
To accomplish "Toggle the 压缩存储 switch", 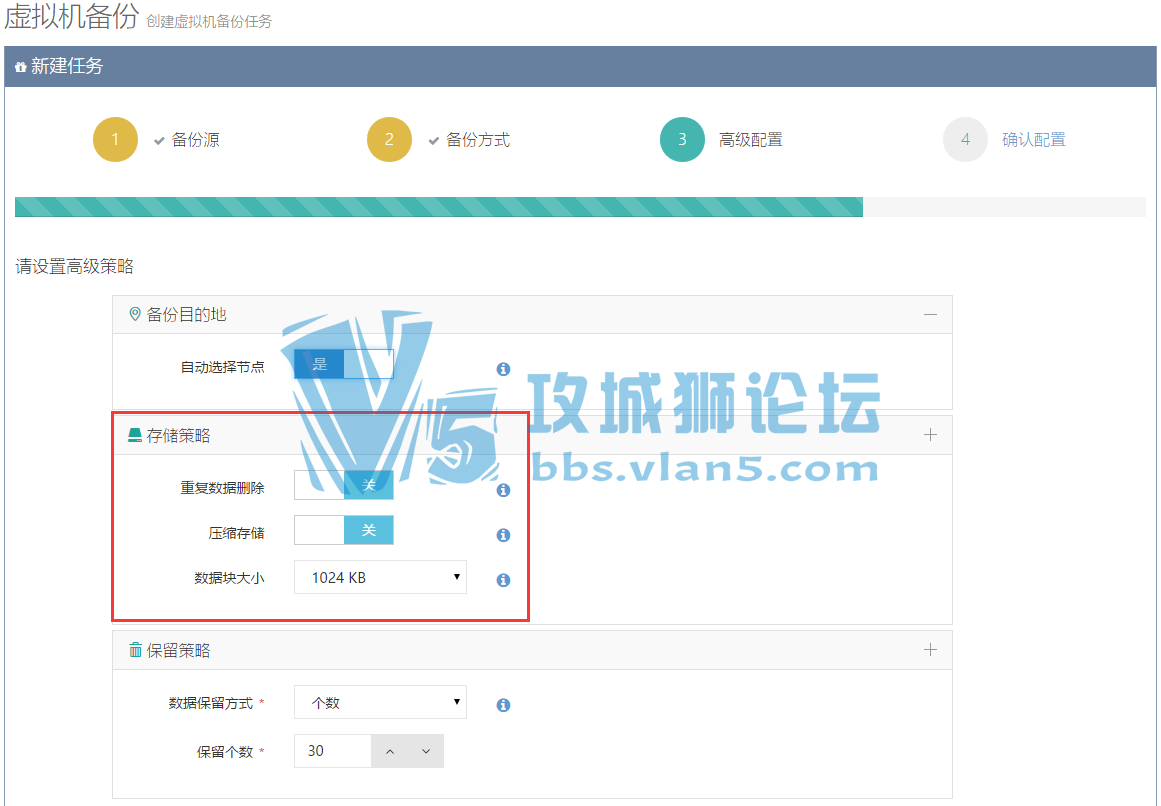I will [x=344, y=530].
